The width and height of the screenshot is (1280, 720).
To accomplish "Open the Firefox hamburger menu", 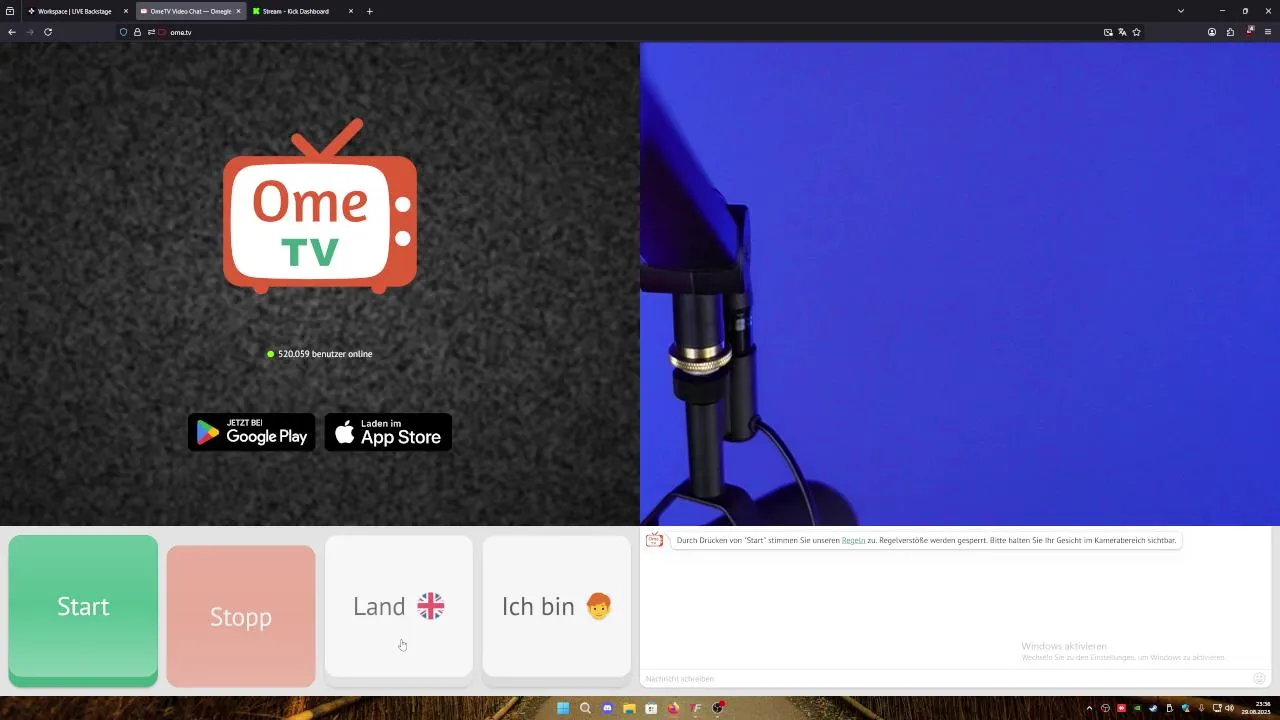I will (1268, 32).
